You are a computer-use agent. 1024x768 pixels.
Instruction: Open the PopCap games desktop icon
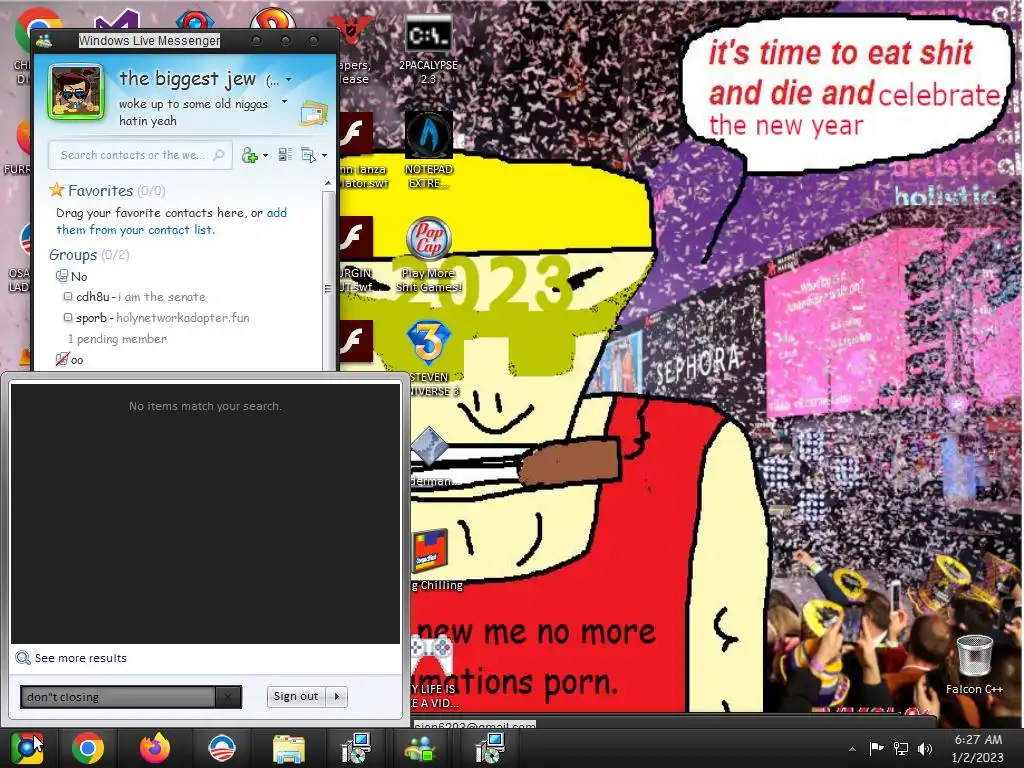tap(428, 255)
